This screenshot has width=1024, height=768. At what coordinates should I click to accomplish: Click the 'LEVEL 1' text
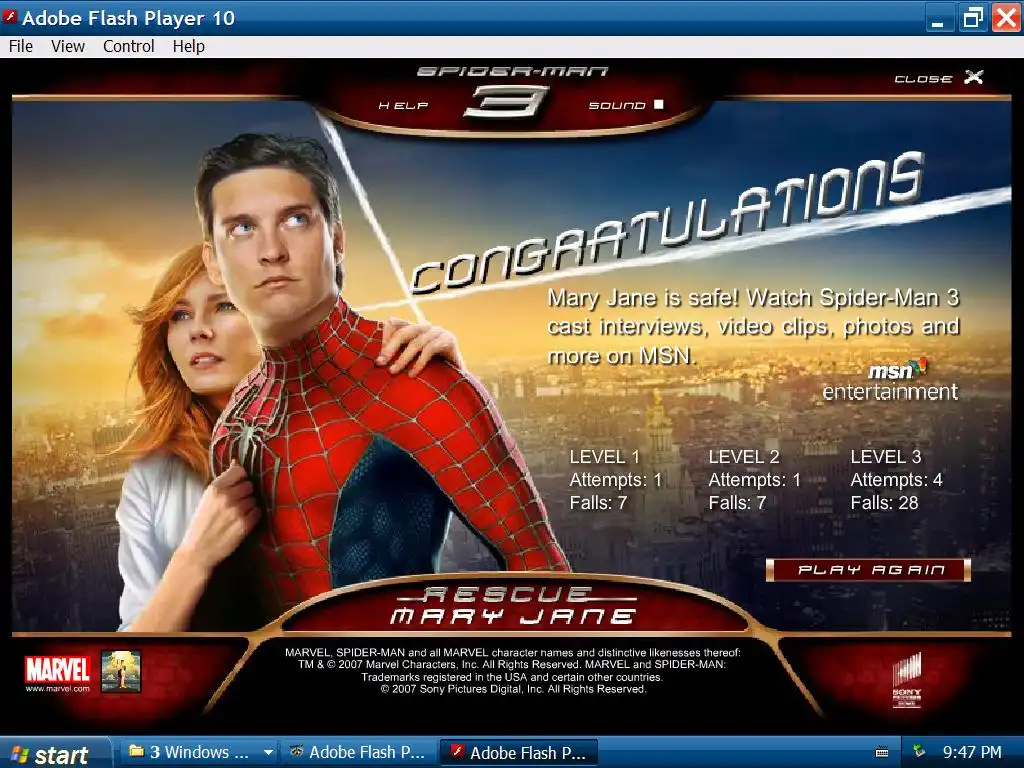tap(604, 456)
